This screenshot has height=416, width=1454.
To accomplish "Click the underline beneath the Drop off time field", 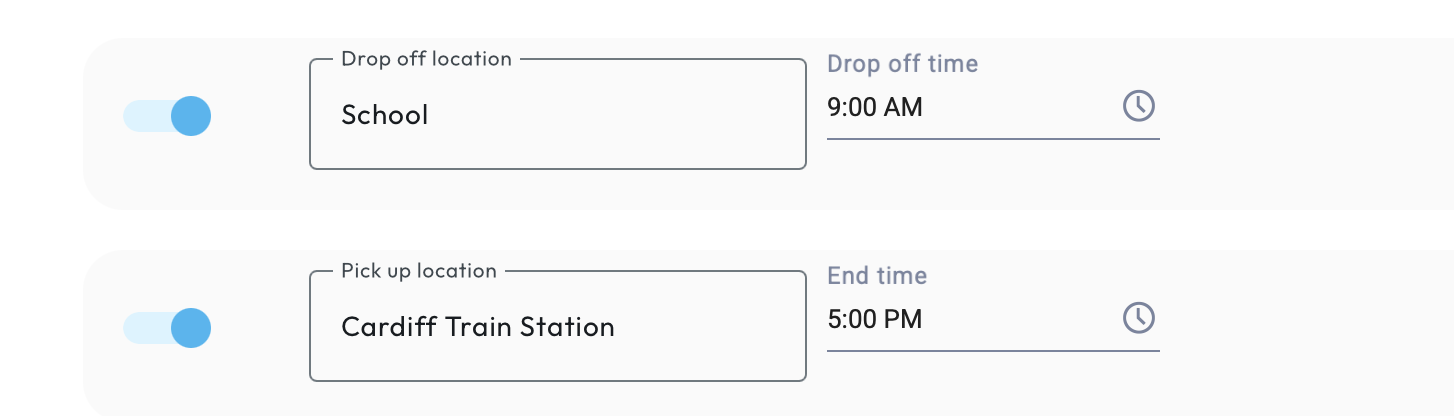I will [993, 138].
